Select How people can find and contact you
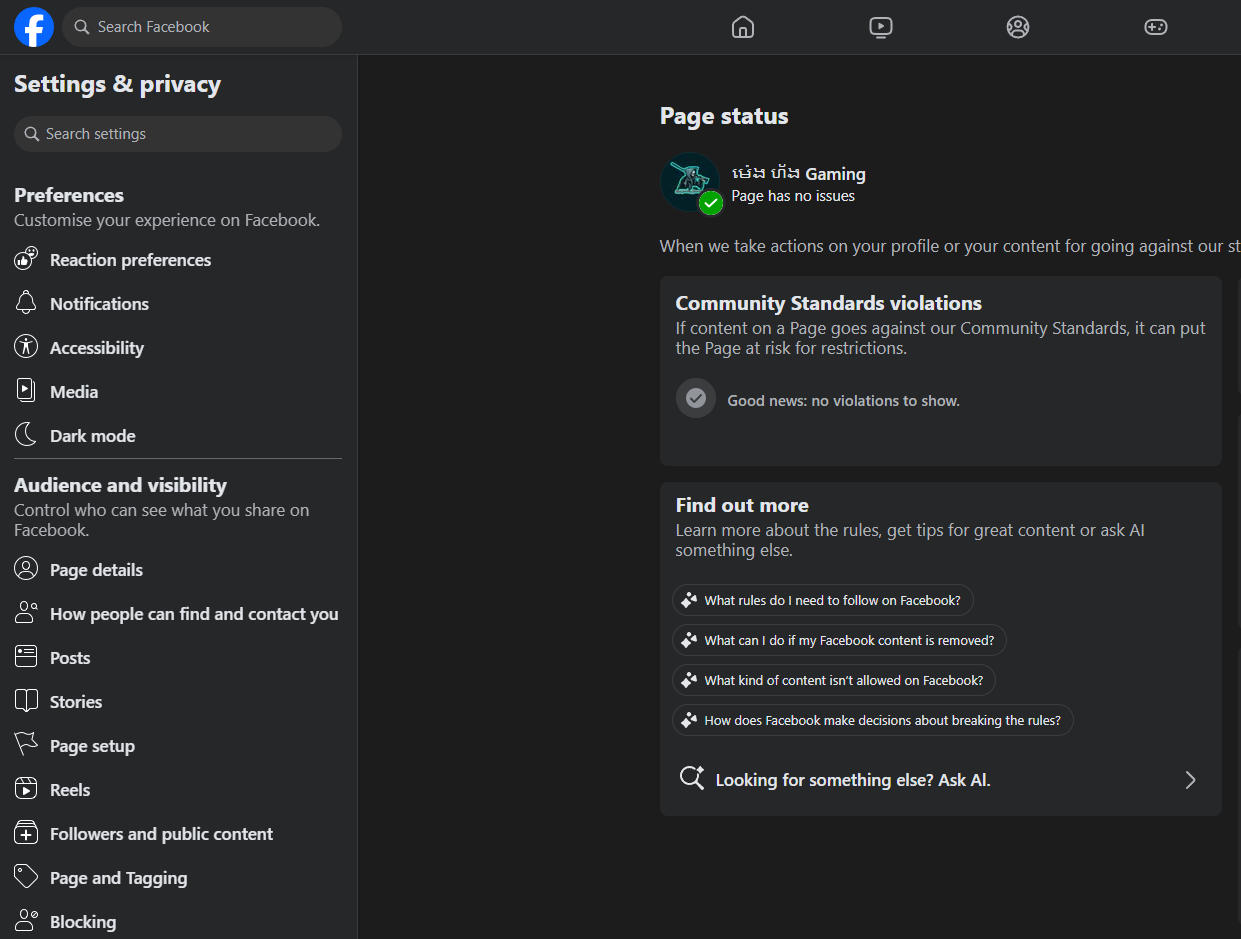This screenshot has height=939, width=1241. tap(178, 614)
